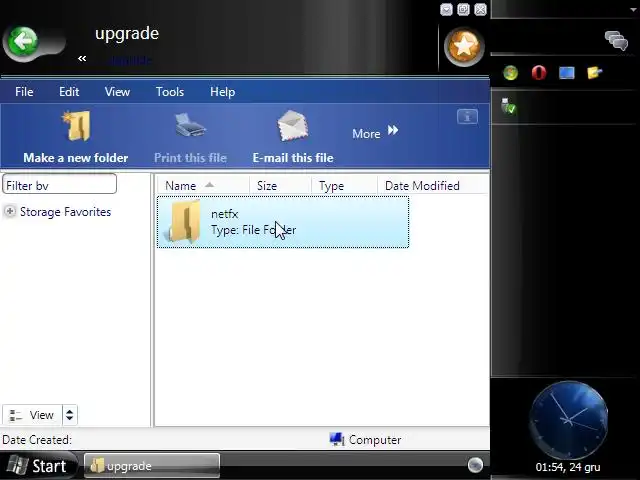The image size is (640, 480).
Task: Open the View menu in menu bar
Action: pos(117,91)
